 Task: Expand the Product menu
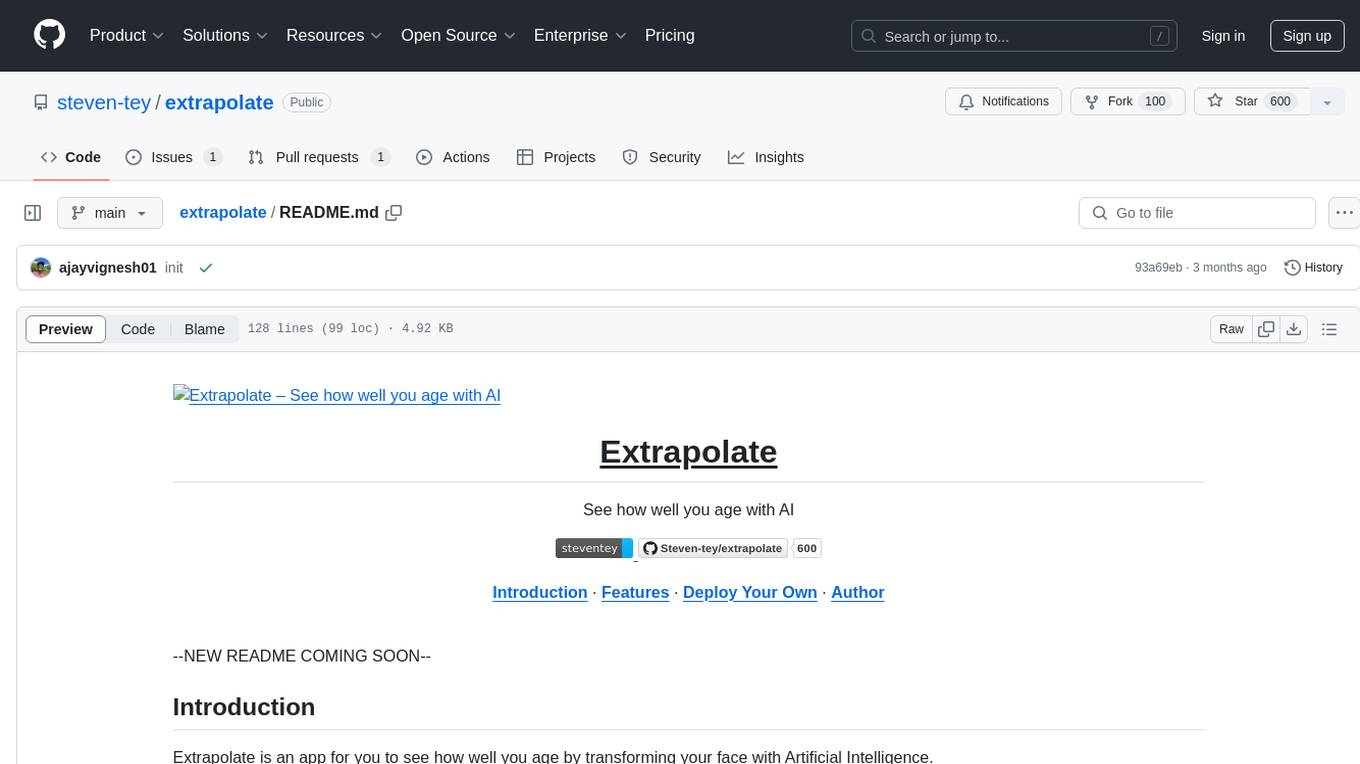127,35
